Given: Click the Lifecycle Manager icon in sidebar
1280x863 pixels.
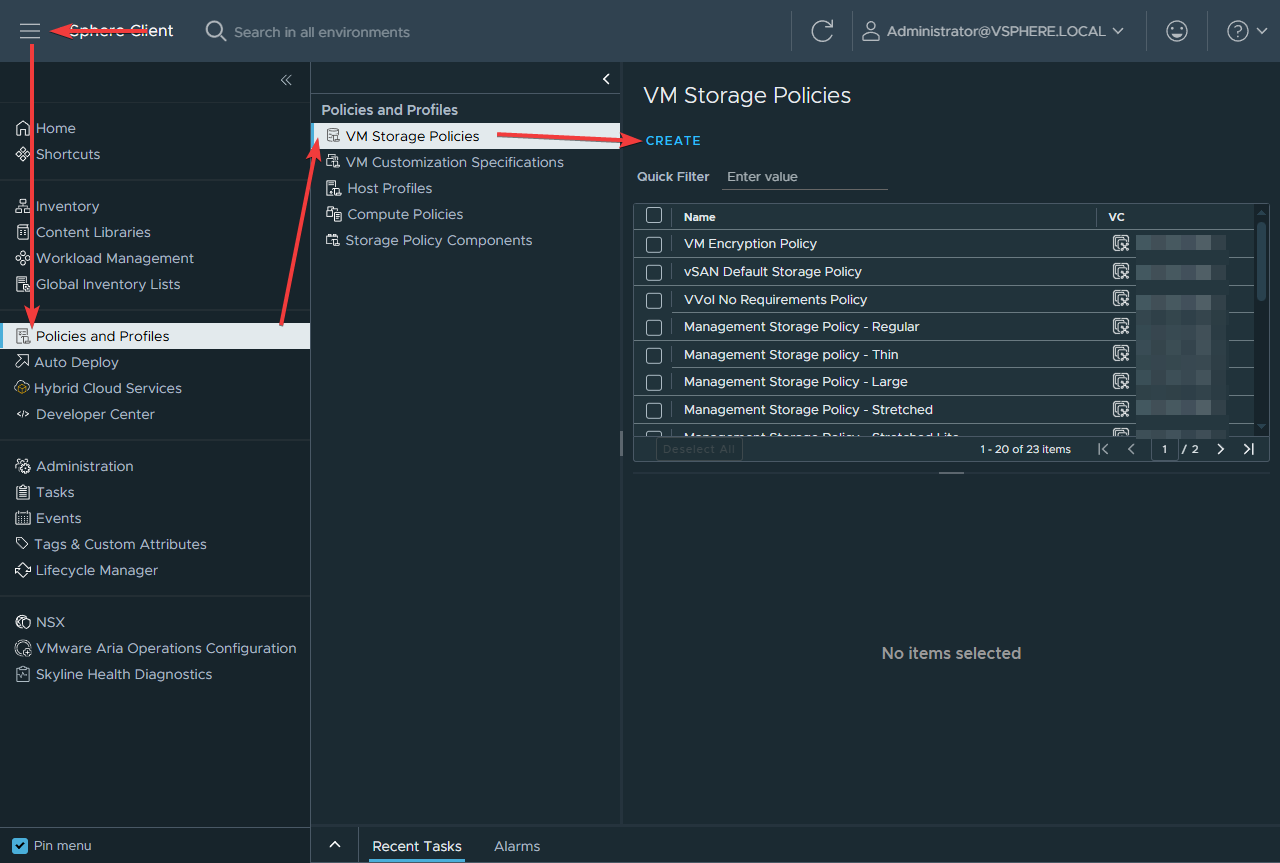Looking at the screenshot, I should [x=23, y=571].
